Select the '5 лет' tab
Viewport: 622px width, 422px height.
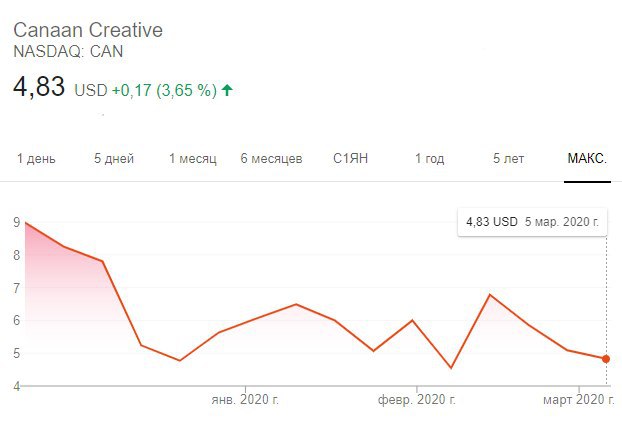point(509,160)
